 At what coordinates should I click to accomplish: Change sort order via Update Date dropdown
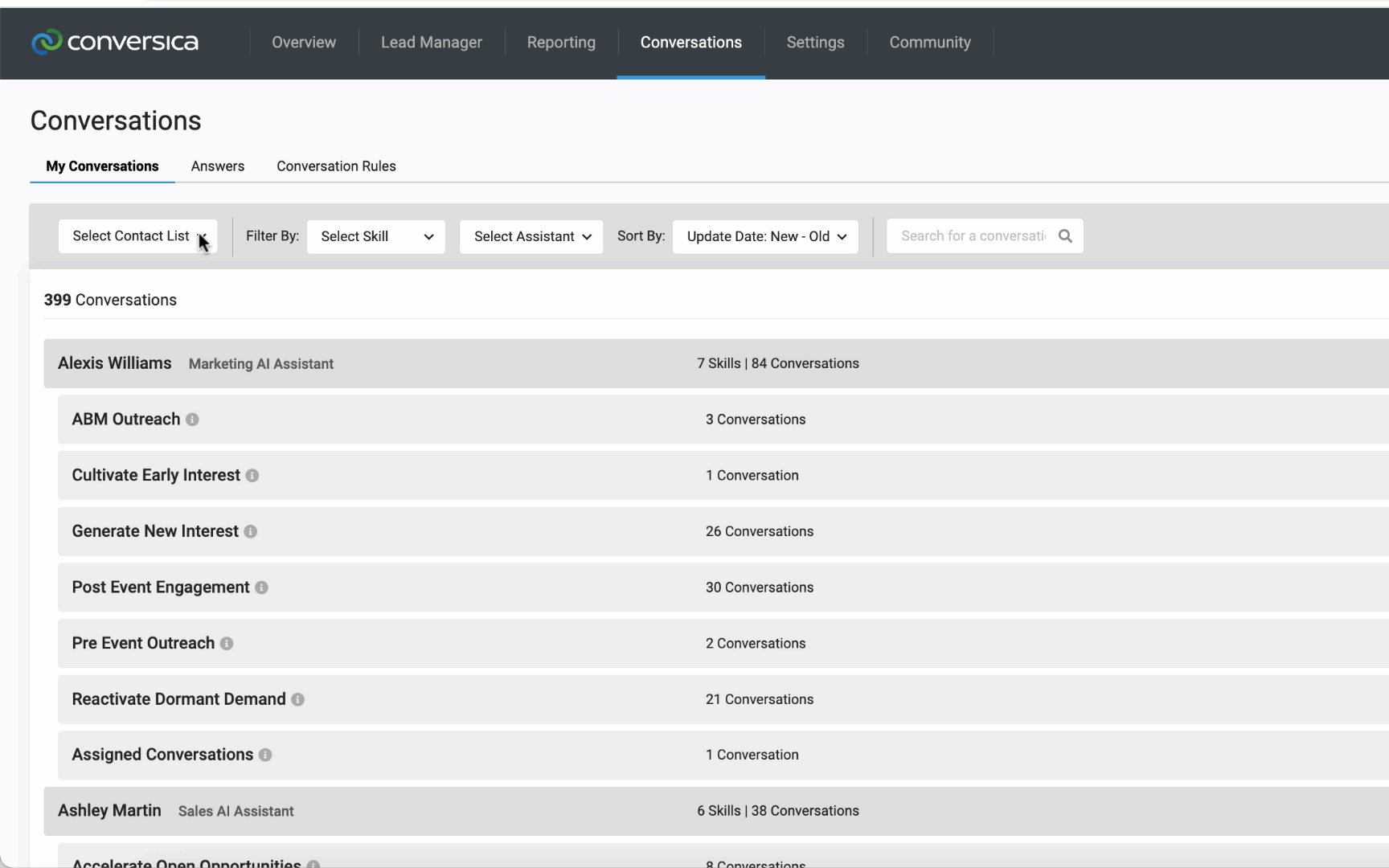click(765, 236)
